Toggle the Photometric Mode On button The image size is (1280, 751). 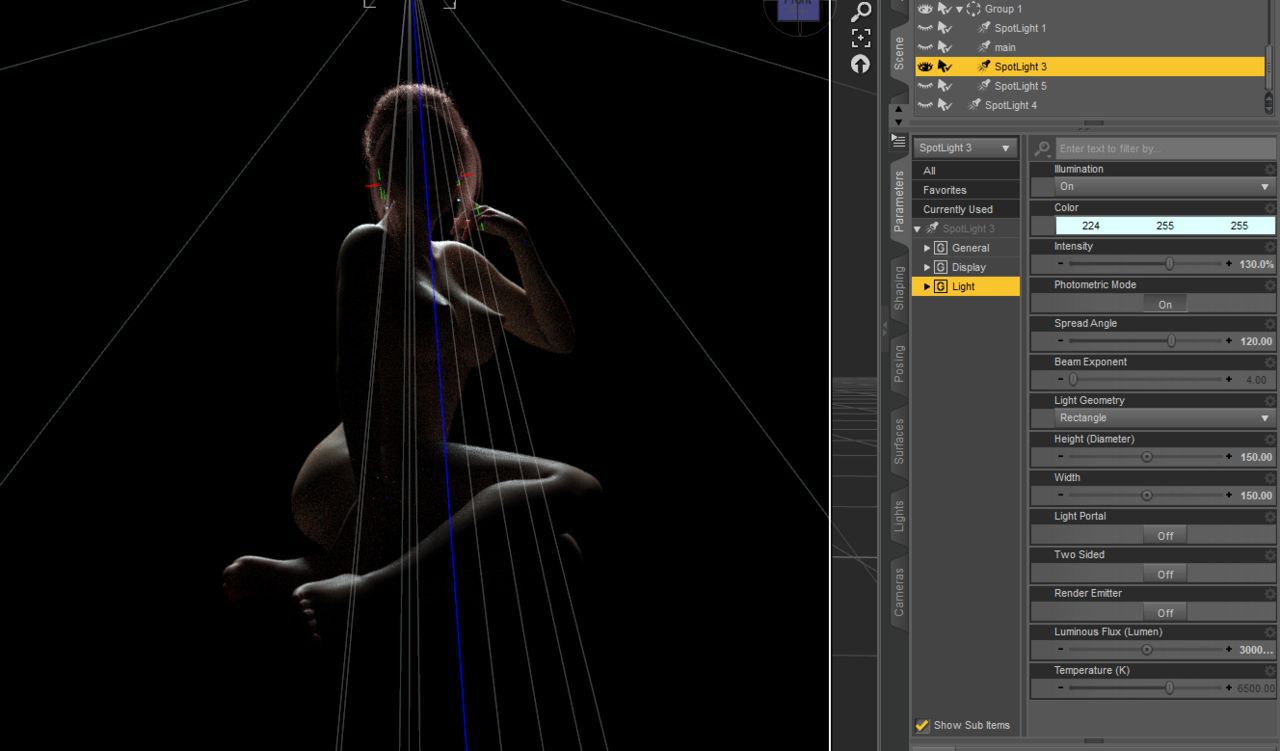[x=1165, y=304]
